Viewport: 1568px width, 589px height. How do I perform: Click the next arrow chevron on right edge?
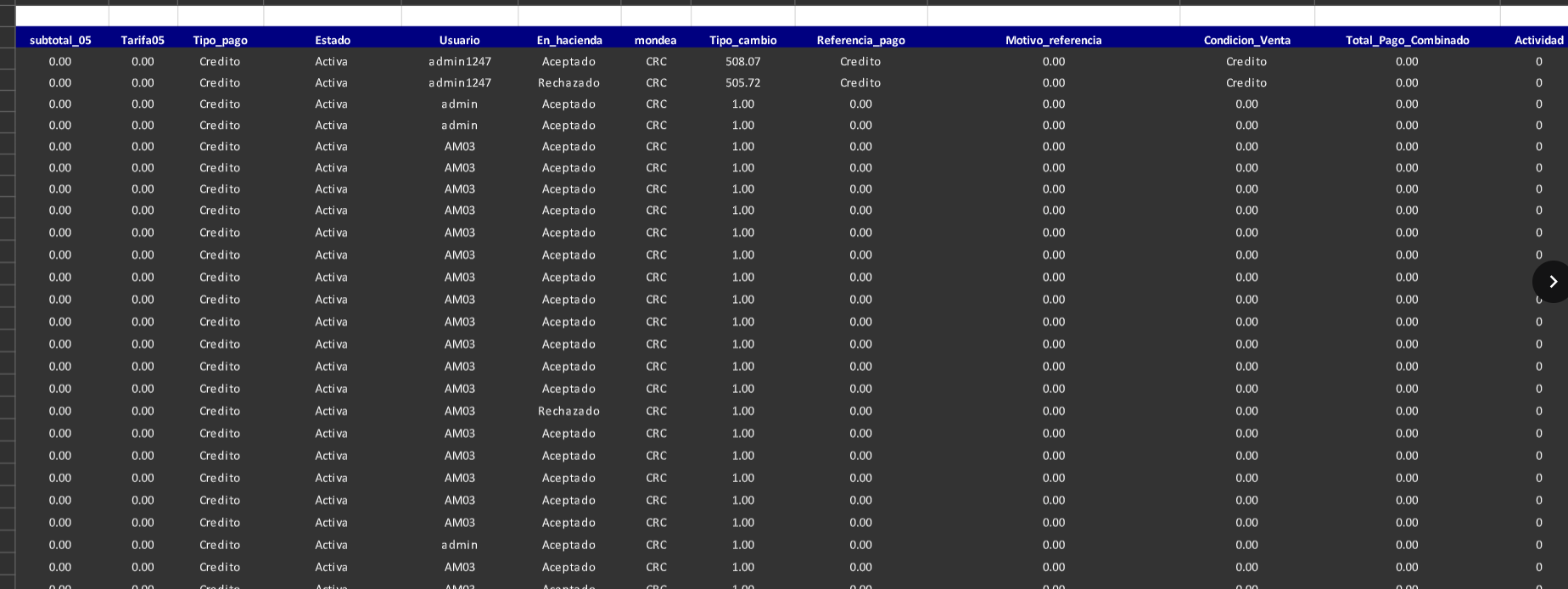[x=1552, y=282]
